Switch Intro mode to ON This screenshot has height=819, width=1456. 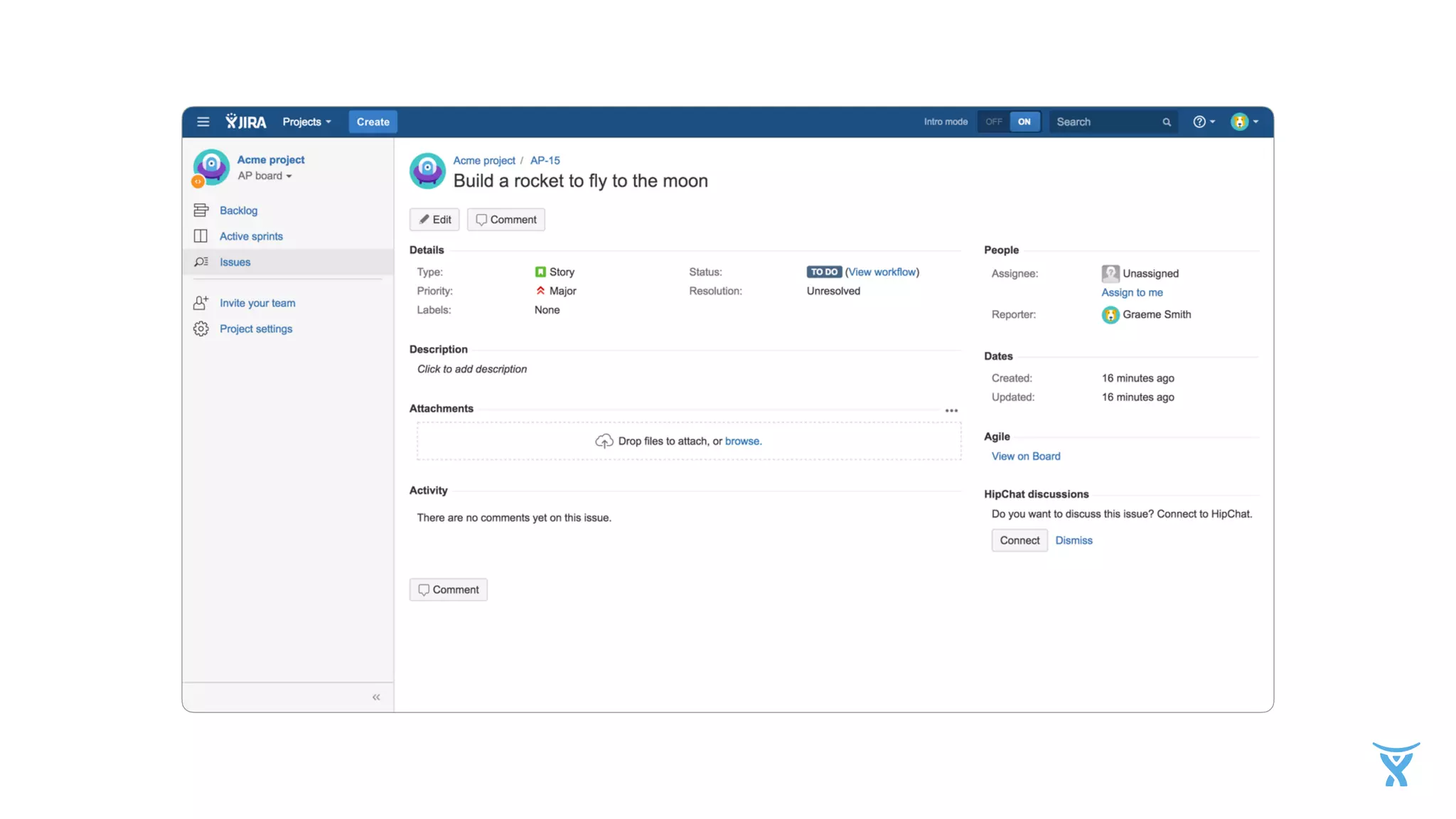tap(1024, 122)
